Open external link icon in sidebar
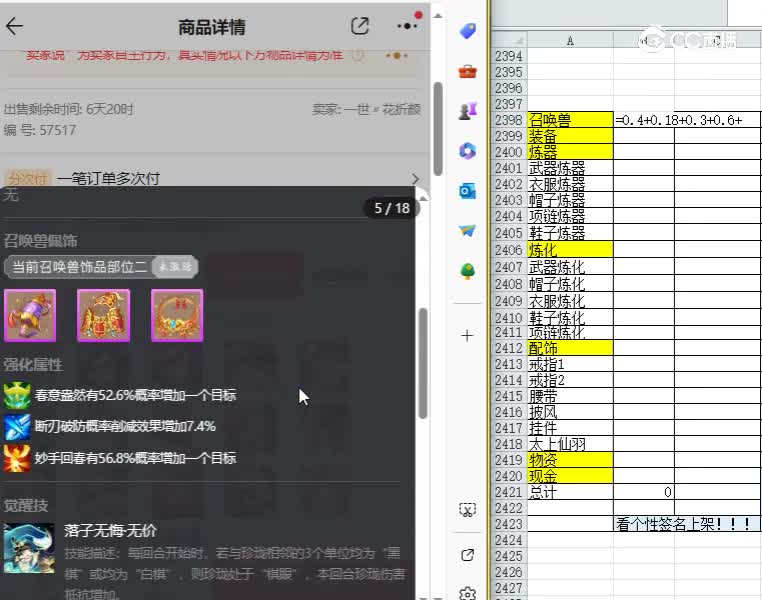The width and height of the screenshot is (762, 600). click(x=468, y=555)
